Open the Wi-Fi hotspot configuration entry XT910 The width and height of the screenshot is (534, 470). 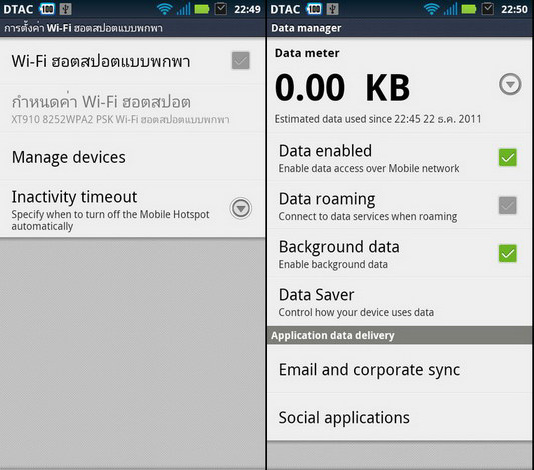point(132,109)
